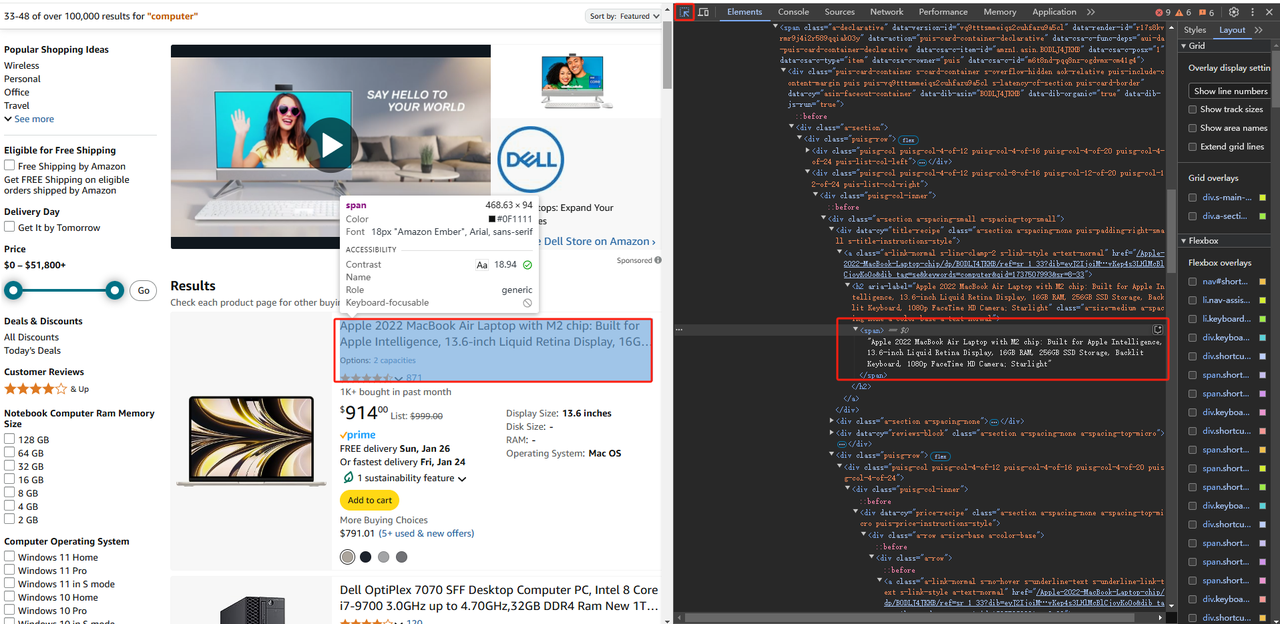Tick the 64 GB RAM checkbox
The image size is (1280, 624).
(10, 453)
